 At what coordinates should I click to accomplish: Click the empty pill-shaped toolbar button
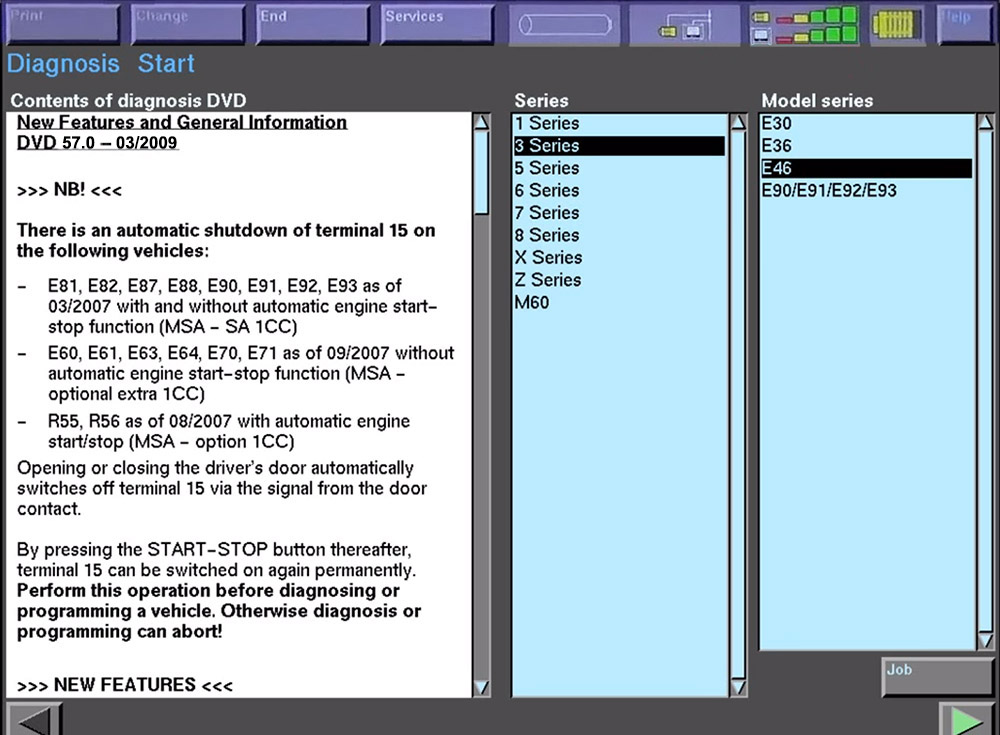pos(564,25)
